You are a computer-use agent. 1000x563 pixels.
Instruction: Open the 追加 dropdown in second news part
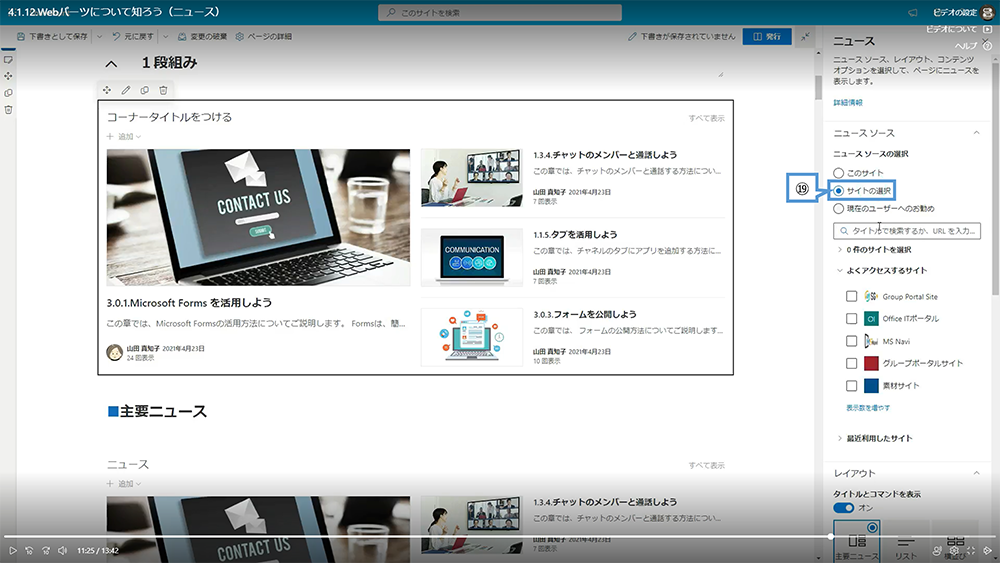[x=124, y=484]
